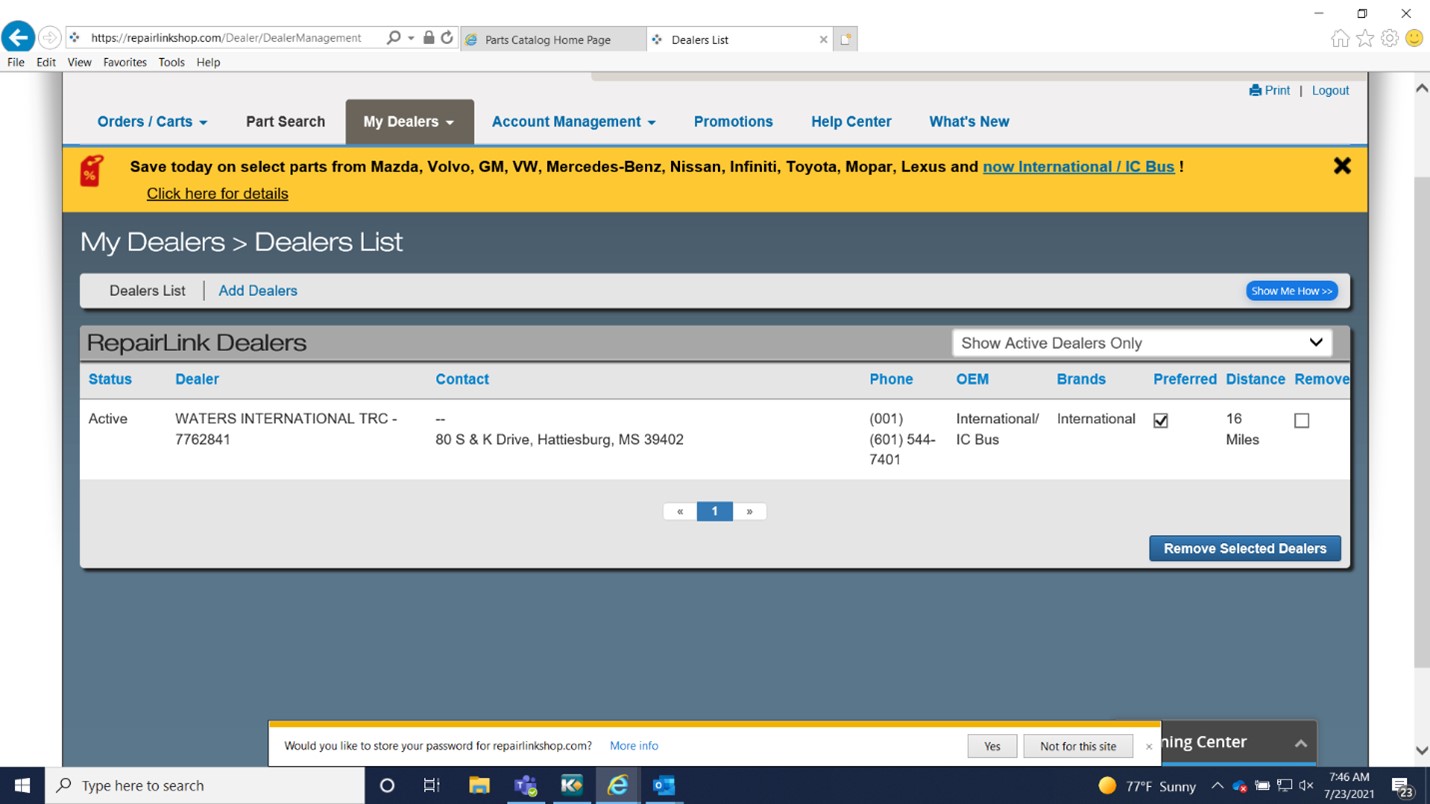This screenshot has width=1430, height=804.
Task: Open What's New page
Action: 969,121
